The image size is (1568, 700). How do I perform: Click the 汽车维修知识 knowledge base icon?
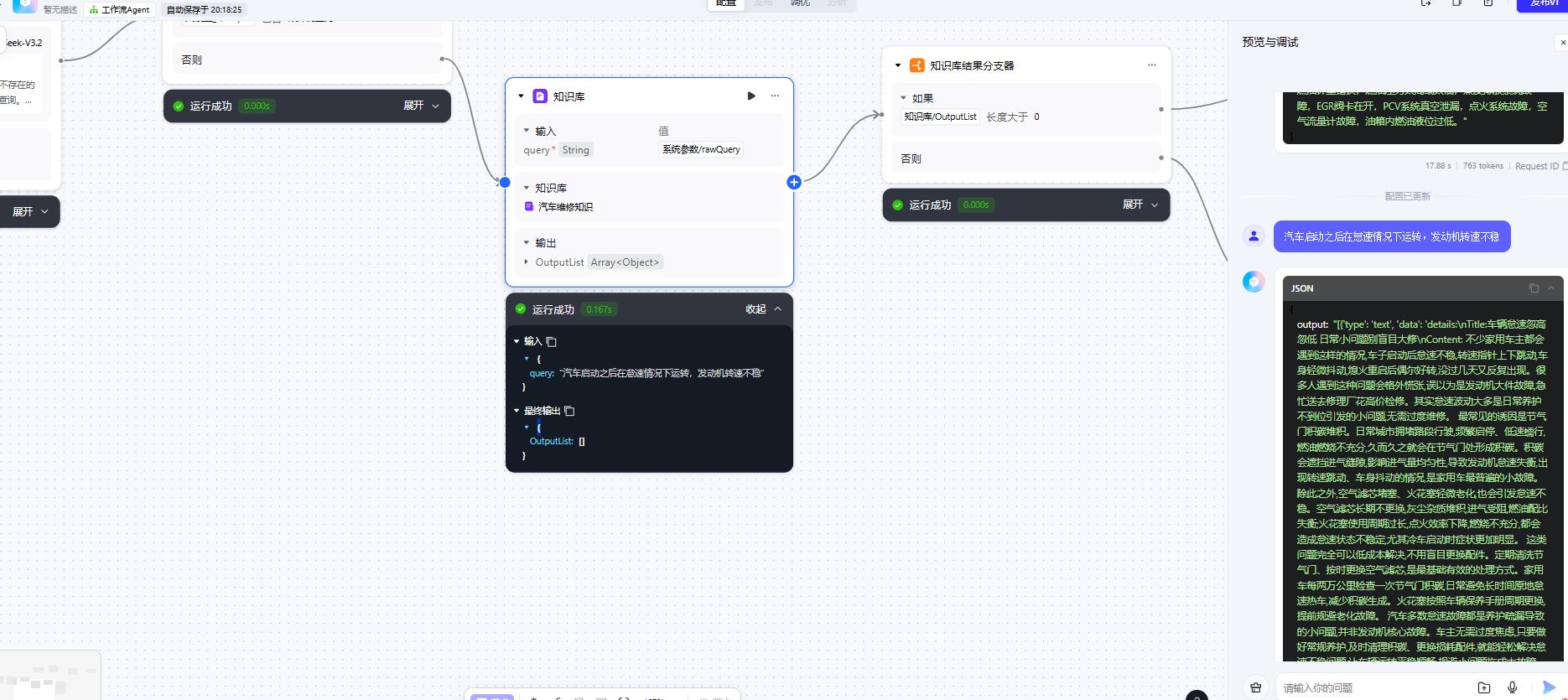[x=529, y=206]
